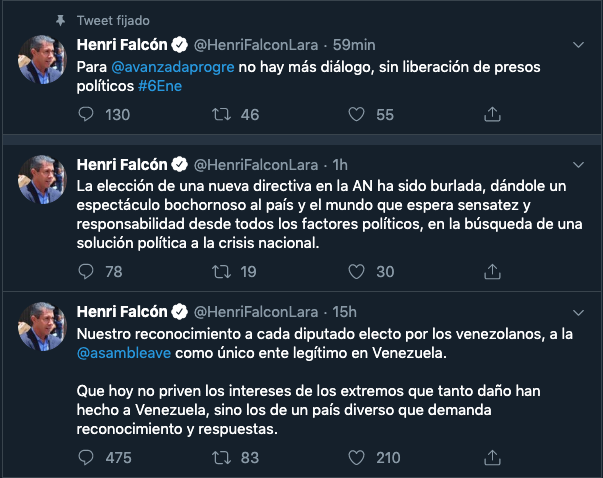Retweet the tweet with 83 retweets

tap(222, 458)
